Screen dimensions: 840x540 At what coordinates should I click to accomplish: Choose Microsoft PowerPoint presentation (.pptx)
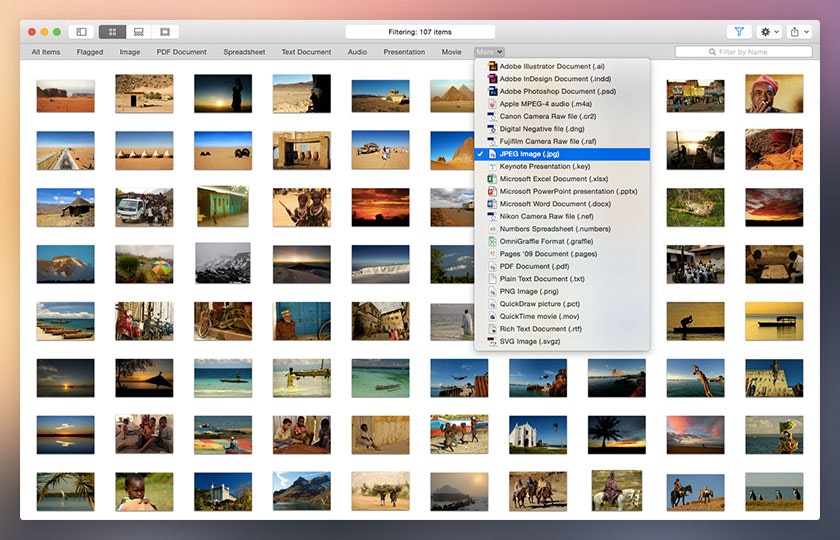tap(562, 191)
